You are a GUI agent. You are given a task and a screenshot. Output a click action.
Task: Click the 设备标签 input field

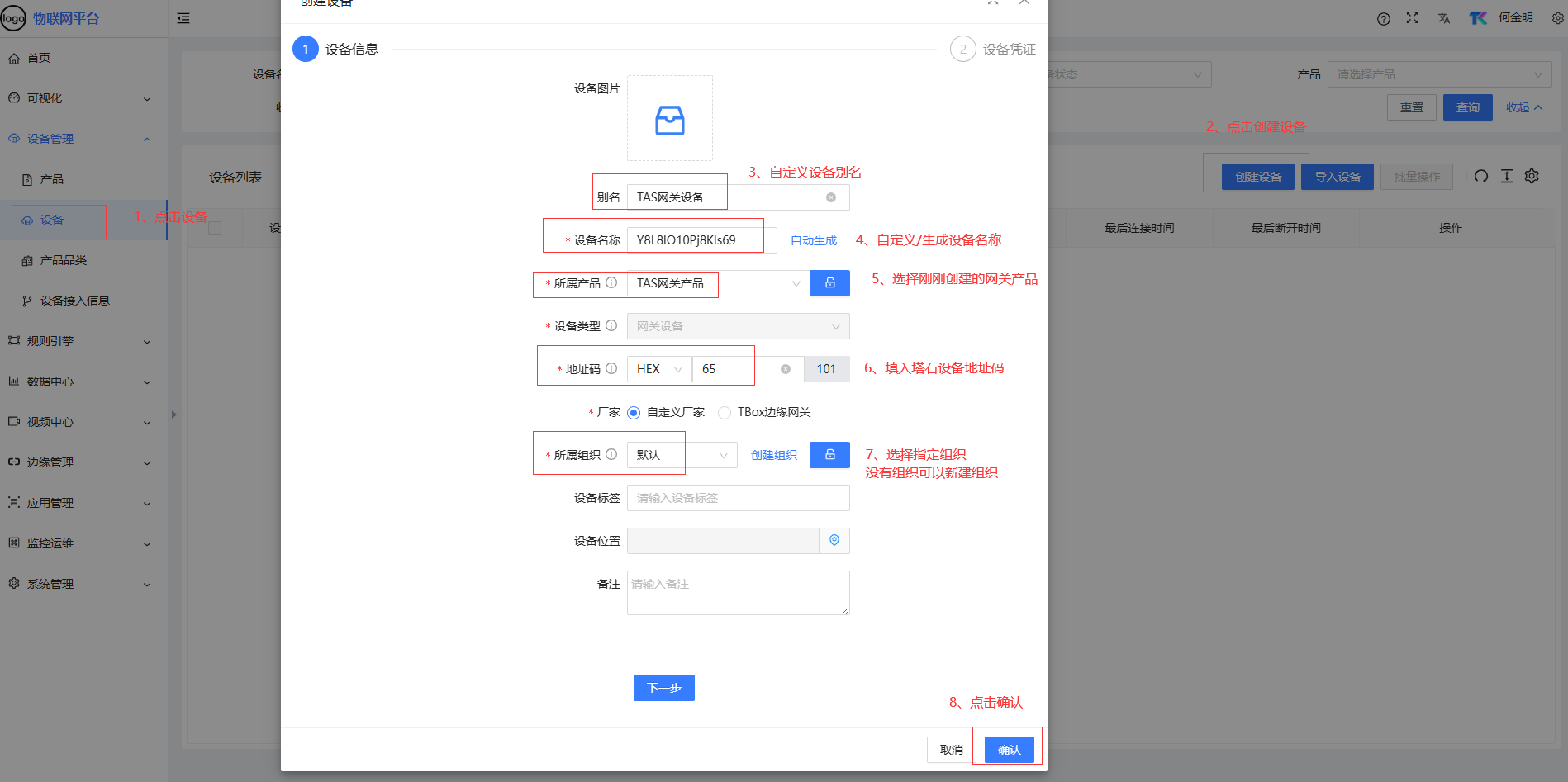pyautogui.click(x=737, y=498)
